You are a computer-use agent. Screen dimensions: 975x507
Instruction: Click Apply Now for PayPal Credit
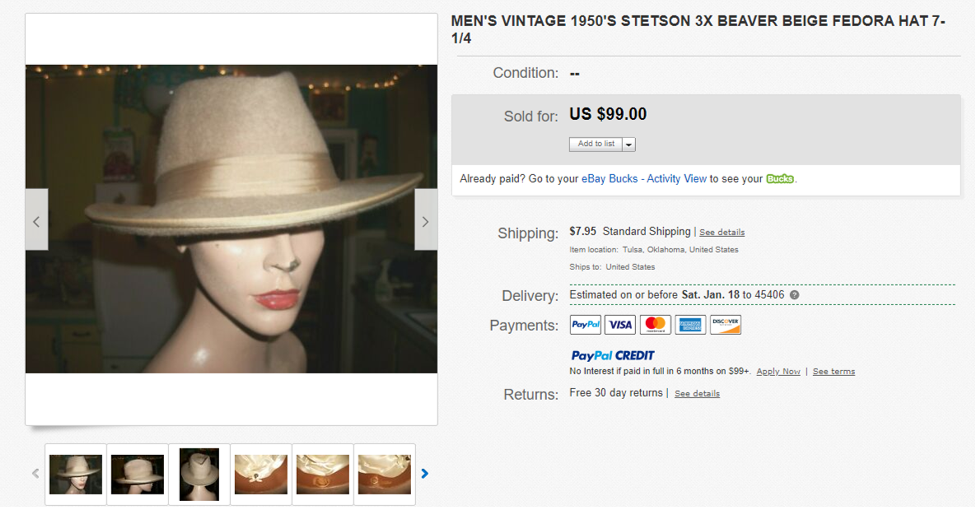pyautogui.click(x=778, y=371)
